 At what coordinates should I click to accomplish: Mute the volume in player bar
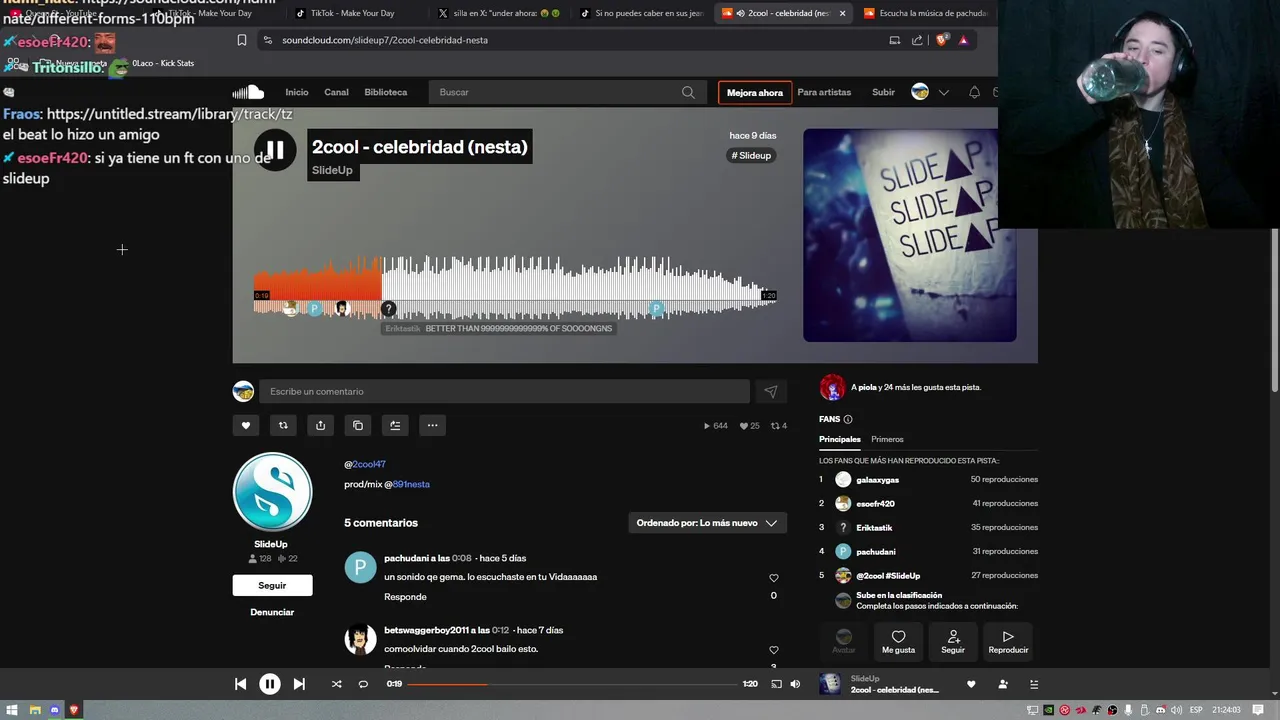(795, 684)
